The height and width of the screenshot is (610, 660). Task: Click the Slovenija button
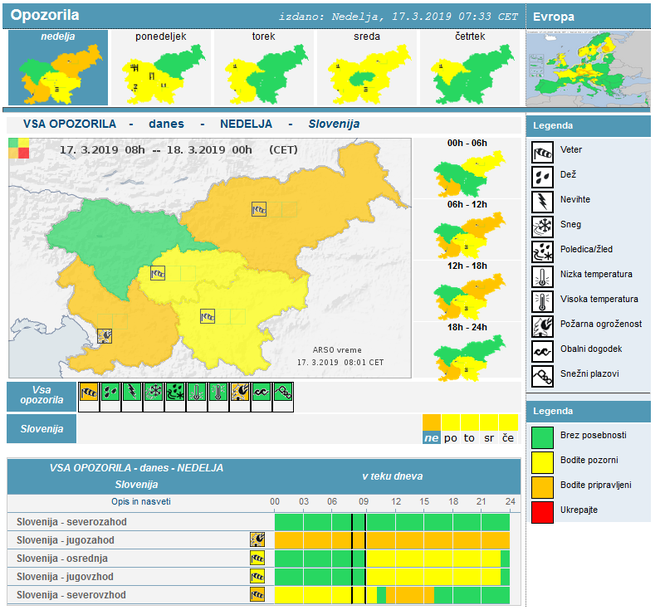(42, 429)
